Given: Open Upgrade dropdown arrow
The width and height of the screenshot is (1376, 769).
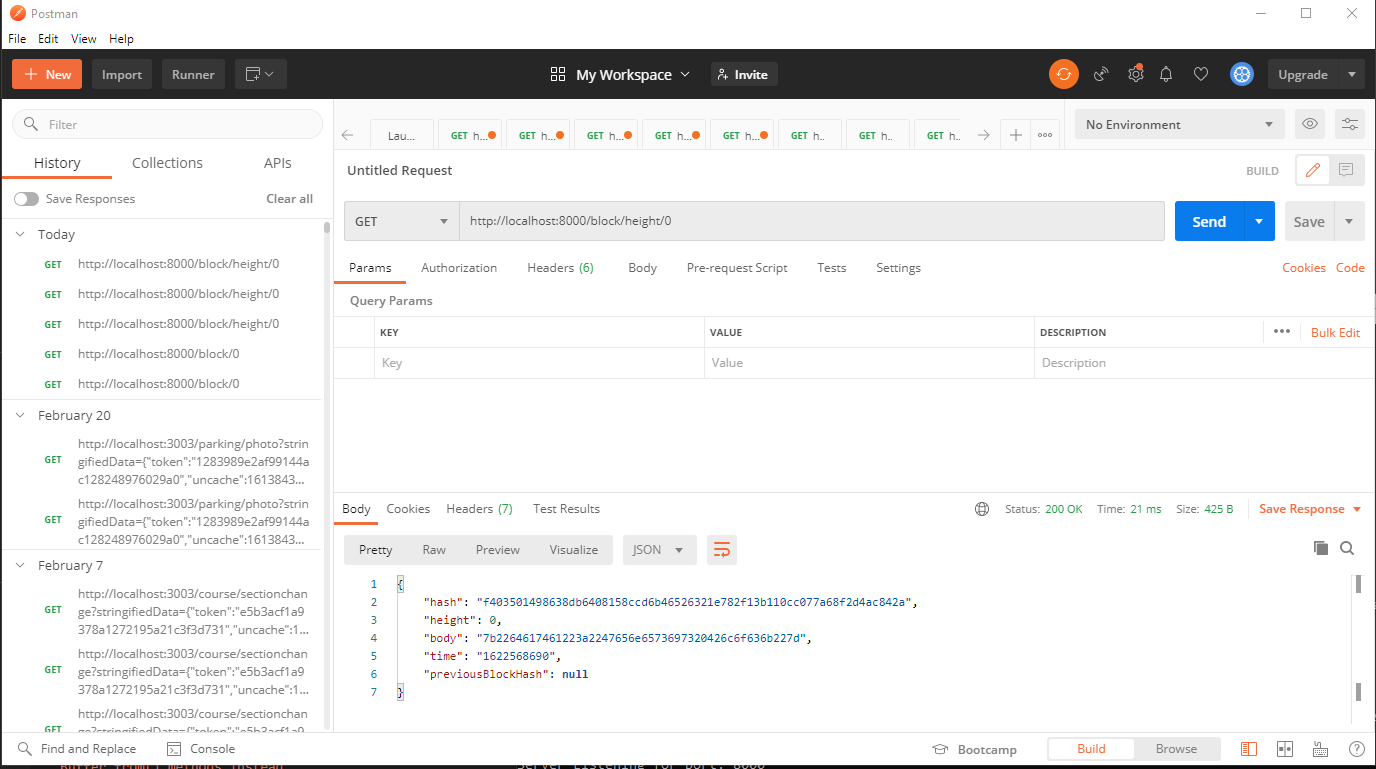Looking at the screenshot, I should [1352, 74].
